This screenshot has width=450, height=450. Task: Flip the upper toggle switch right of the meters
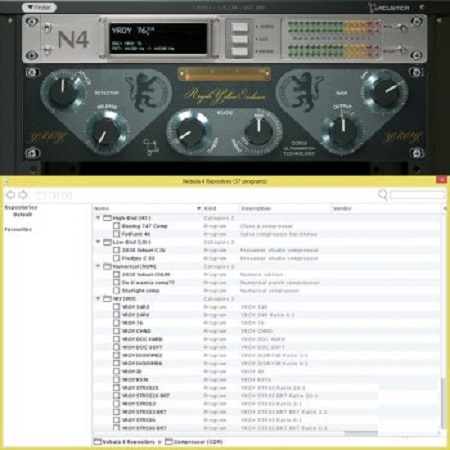click(401, 27)
